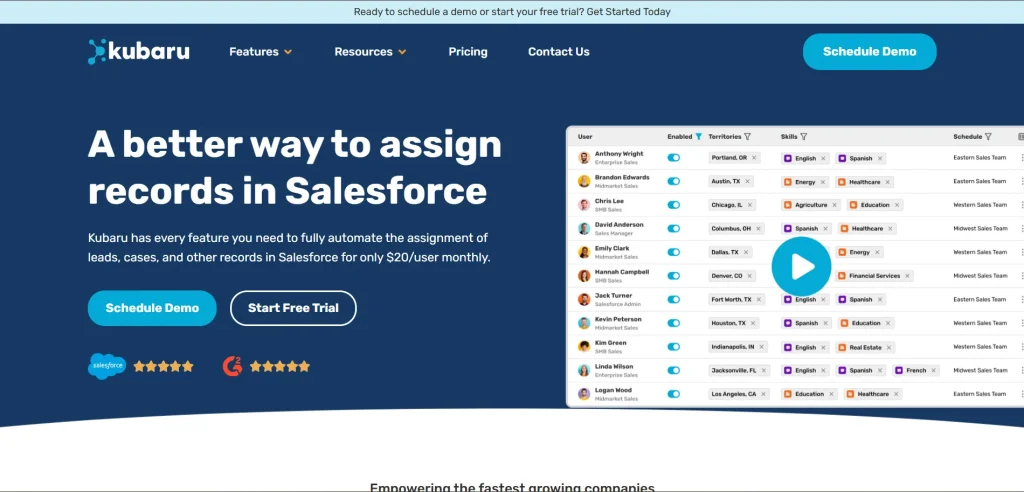Click the Kubaru logo
The width and height of the screenshot is (1024, 492).
pyautogui.click(x=139, y=52)
